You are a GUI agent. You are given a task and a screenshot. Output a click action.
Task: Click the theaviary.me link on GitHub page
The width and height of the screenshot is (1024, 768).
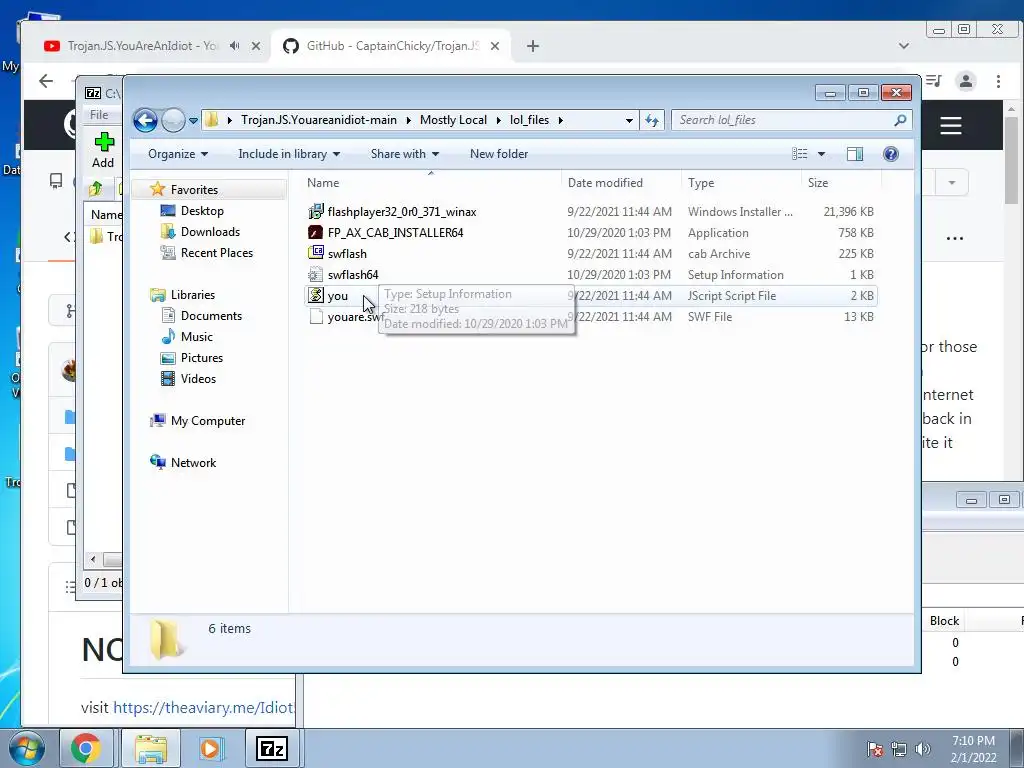point(204,708)
